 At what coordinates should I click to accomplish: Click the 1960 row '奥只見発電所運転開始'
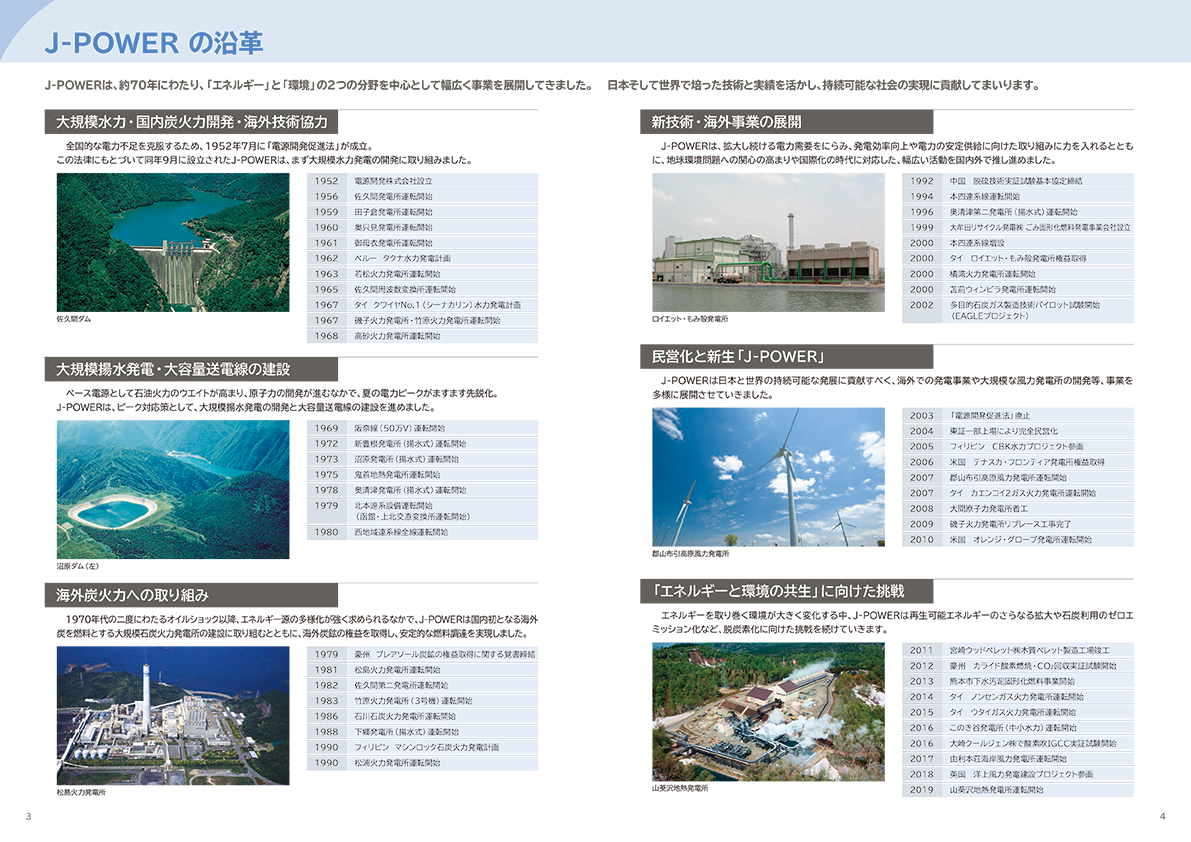(x=422, y=228)
